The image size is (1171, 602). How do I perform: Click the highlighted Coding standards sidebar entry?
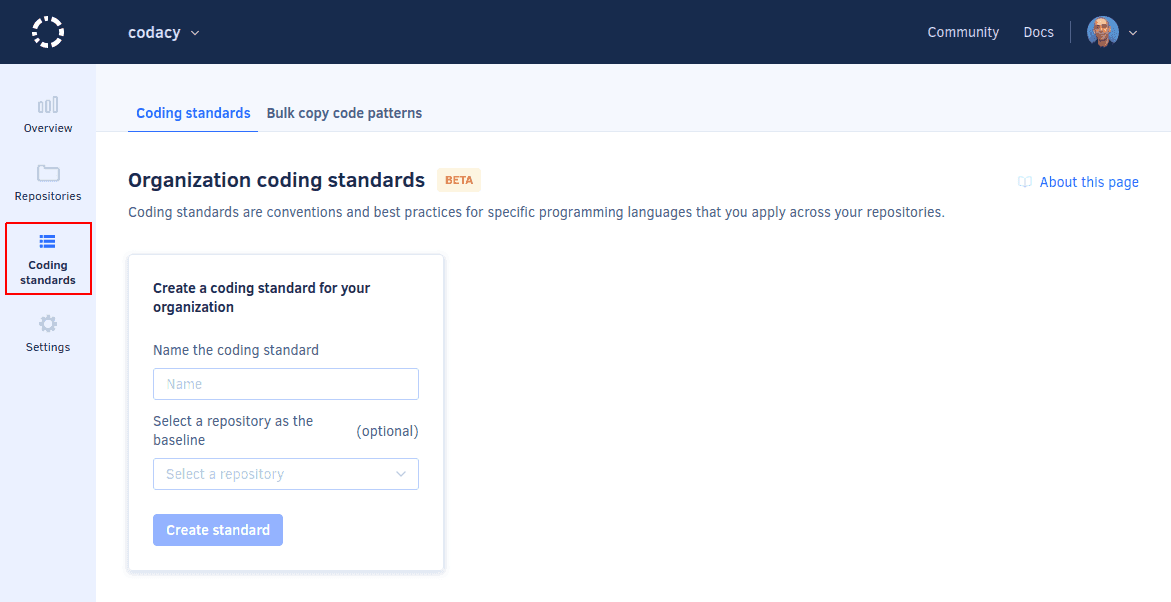47,259
